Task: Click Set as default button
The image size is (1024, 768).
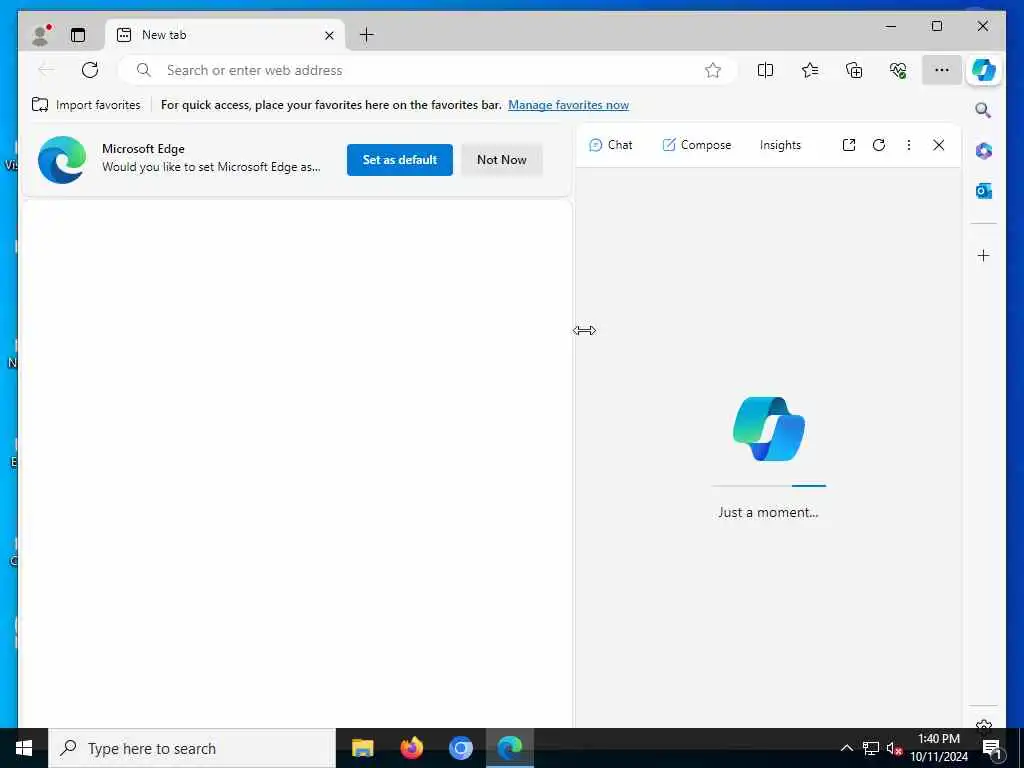Action: [x=400, y=160]
